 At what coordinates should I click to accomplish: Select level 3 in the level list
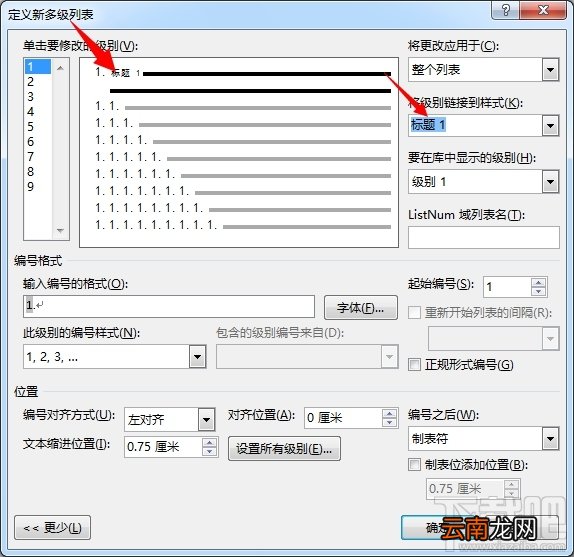coord(37,97)
